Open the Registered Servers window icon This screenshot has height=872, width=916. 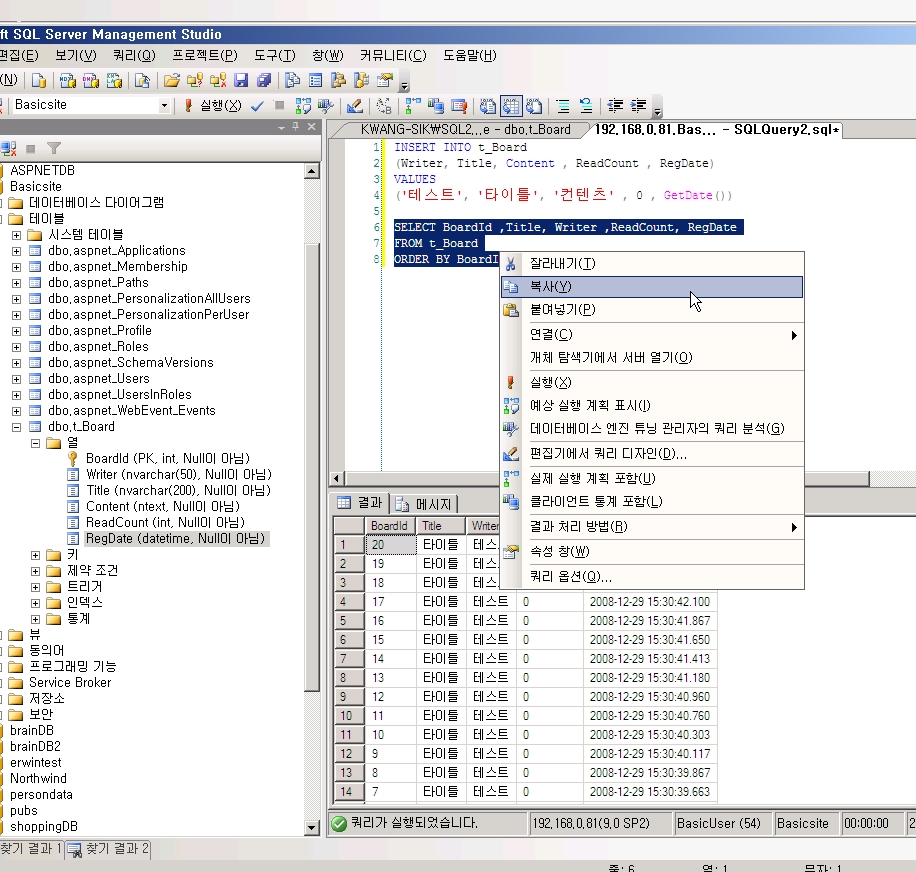coord(292,80)
